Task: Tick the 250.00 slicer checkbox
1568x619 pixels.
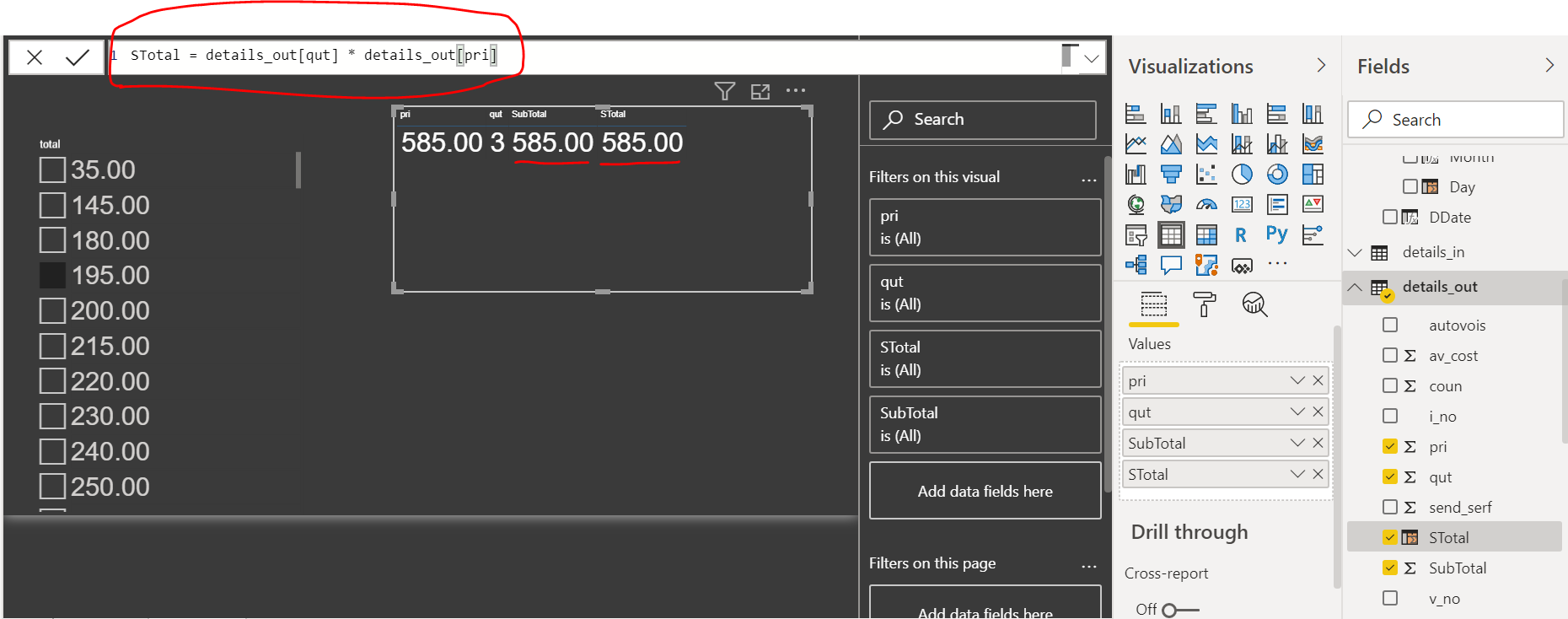Action: [x=52, y=487]
